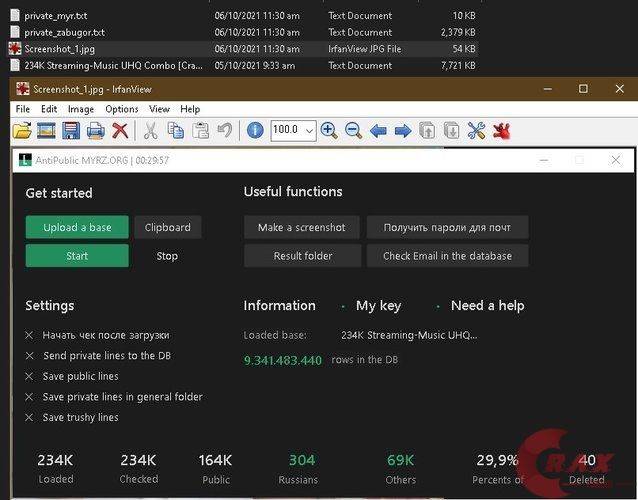Click the green Start button
638x500 pixels.
pyautogui.click(x=77, y=255)
